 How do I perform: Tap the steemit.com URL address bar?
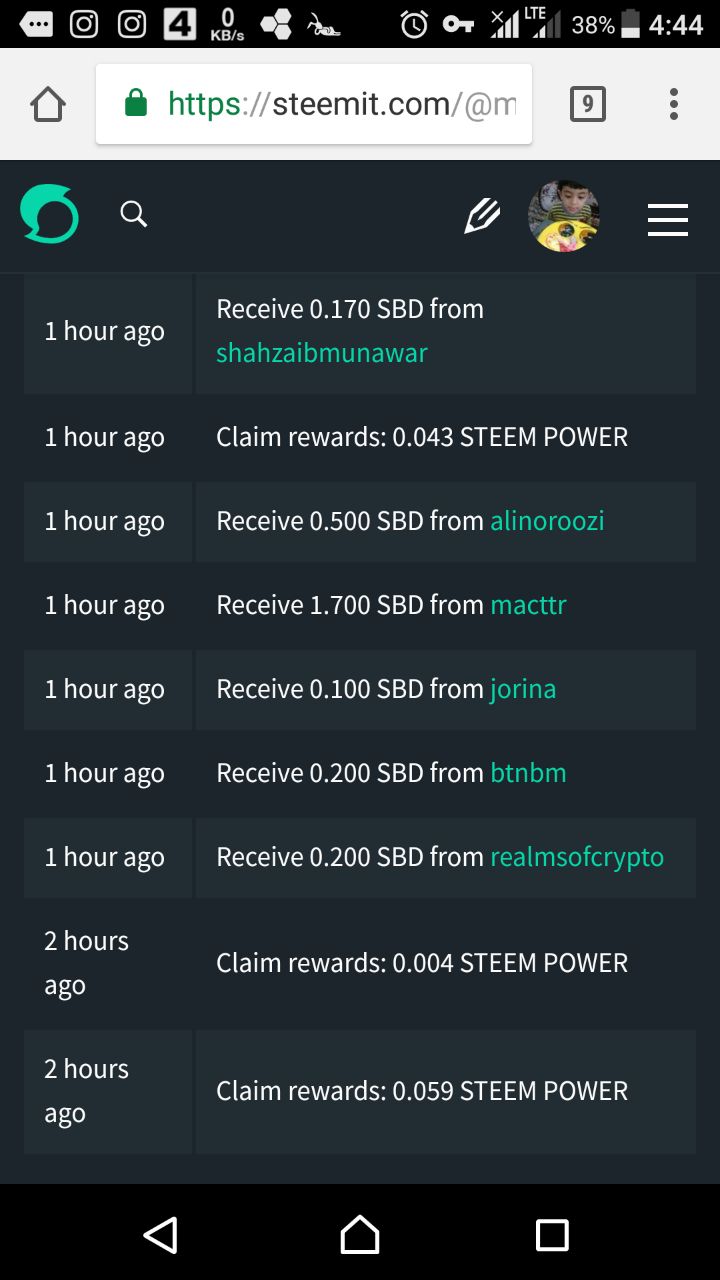(x=314, y=104)
